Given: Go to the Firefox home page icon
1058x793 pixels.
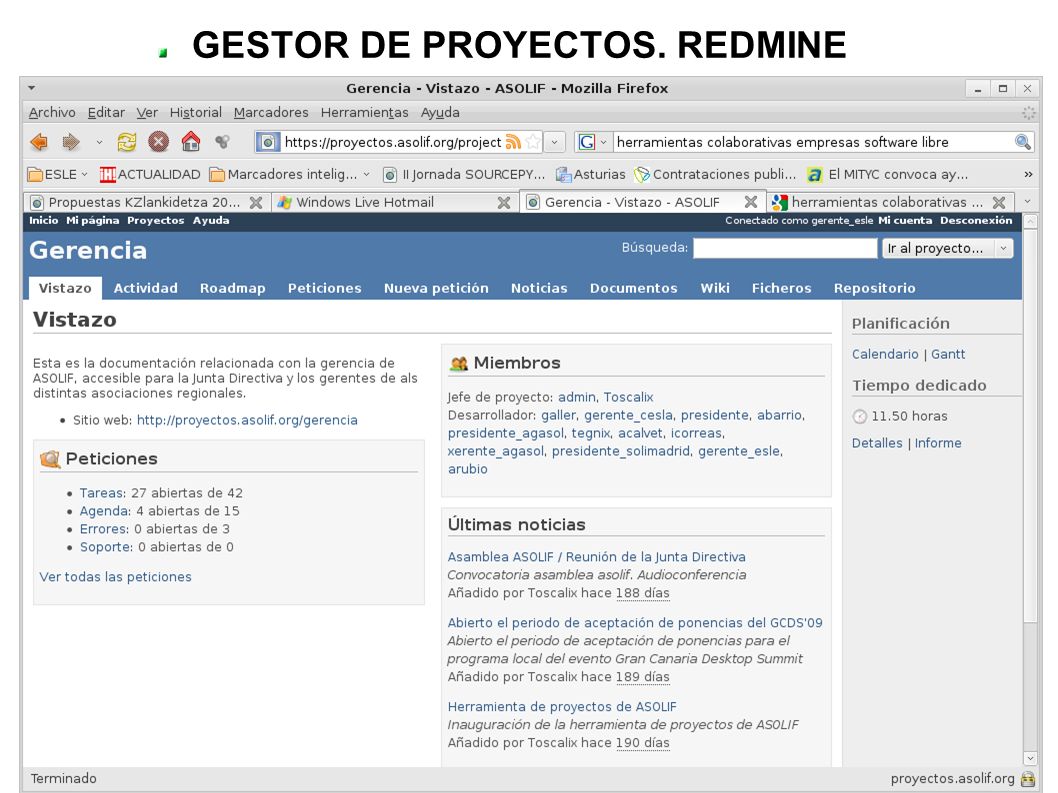Looking at the screenshot, I should (191, 142).
